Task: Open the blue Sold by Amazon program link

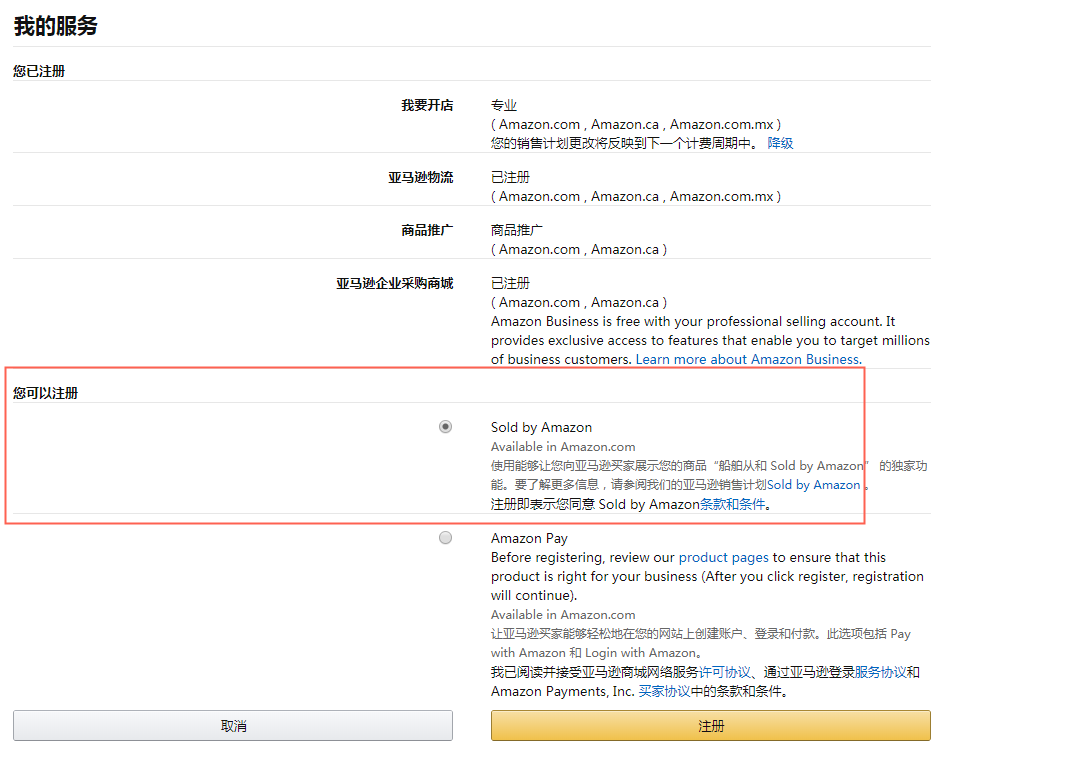Action: [813, 485]
